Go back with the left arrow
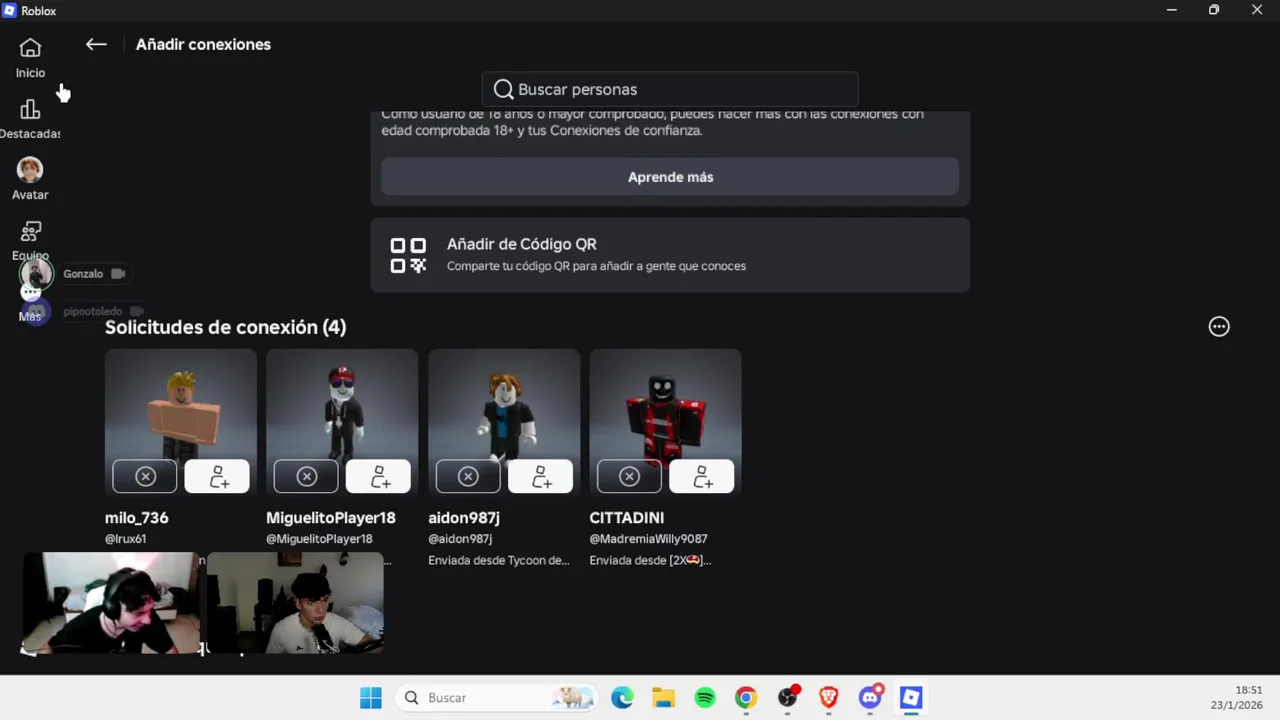The image size is (1280, 720). (x=96, y=44)
